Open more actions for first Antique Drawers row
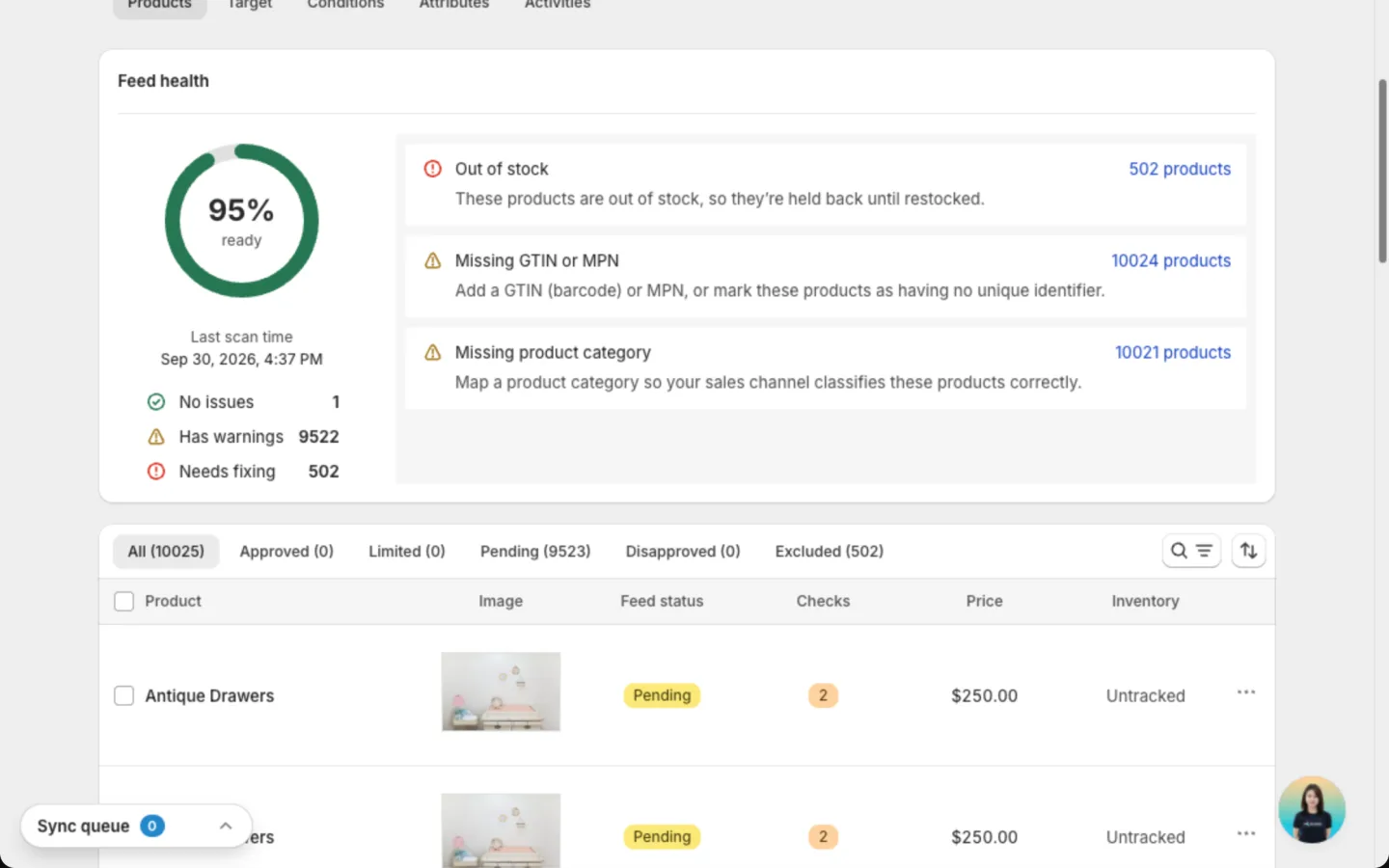Screen dimensions: 1389x868 (x=1246, y=692)
